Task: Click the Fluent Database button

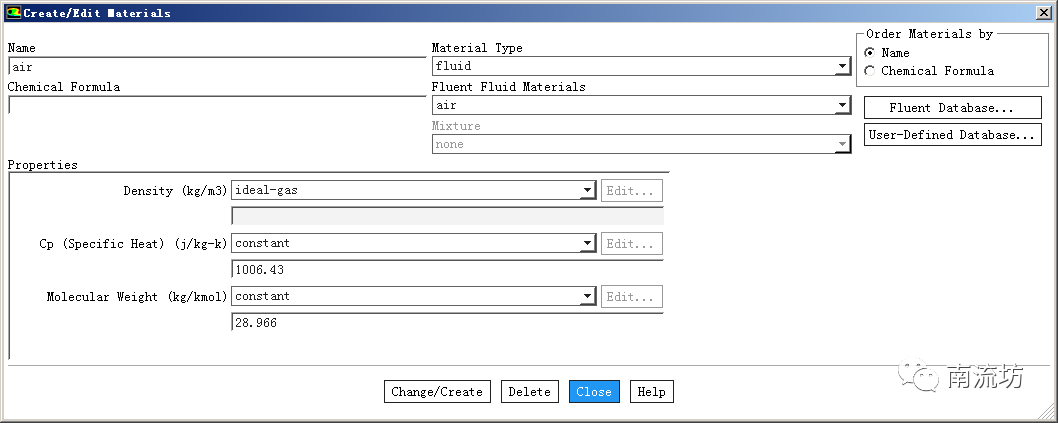Action: pos(952,108)
